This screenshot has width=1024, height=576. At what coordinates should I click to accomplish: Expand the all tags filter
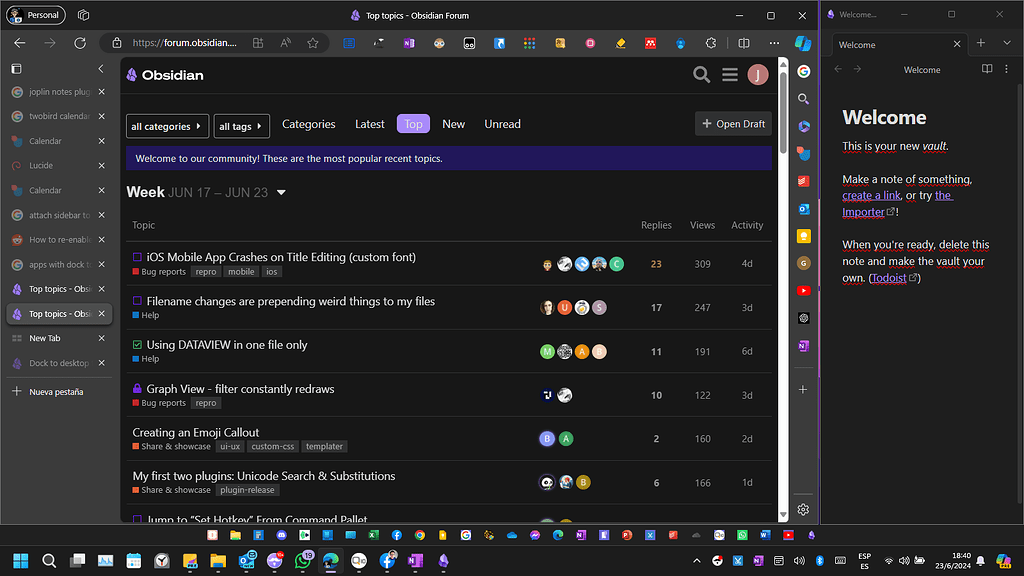pos(243,126)
